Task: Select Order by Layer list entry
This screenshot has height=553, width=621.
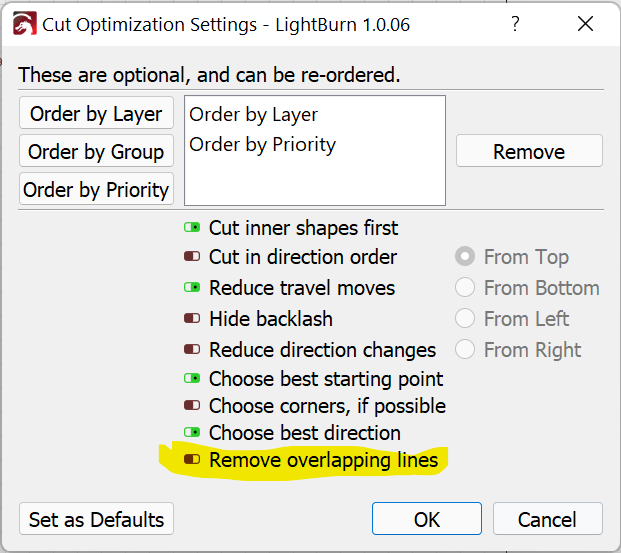Action: [x=253, y=115]
